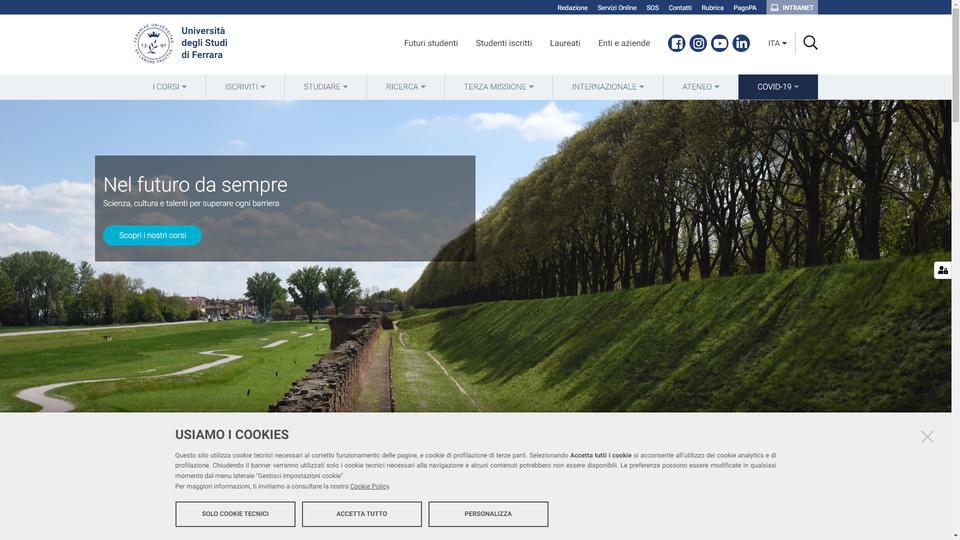Open the university's Facebook page icon
960x540 pixels.
(x=677, y=43)
